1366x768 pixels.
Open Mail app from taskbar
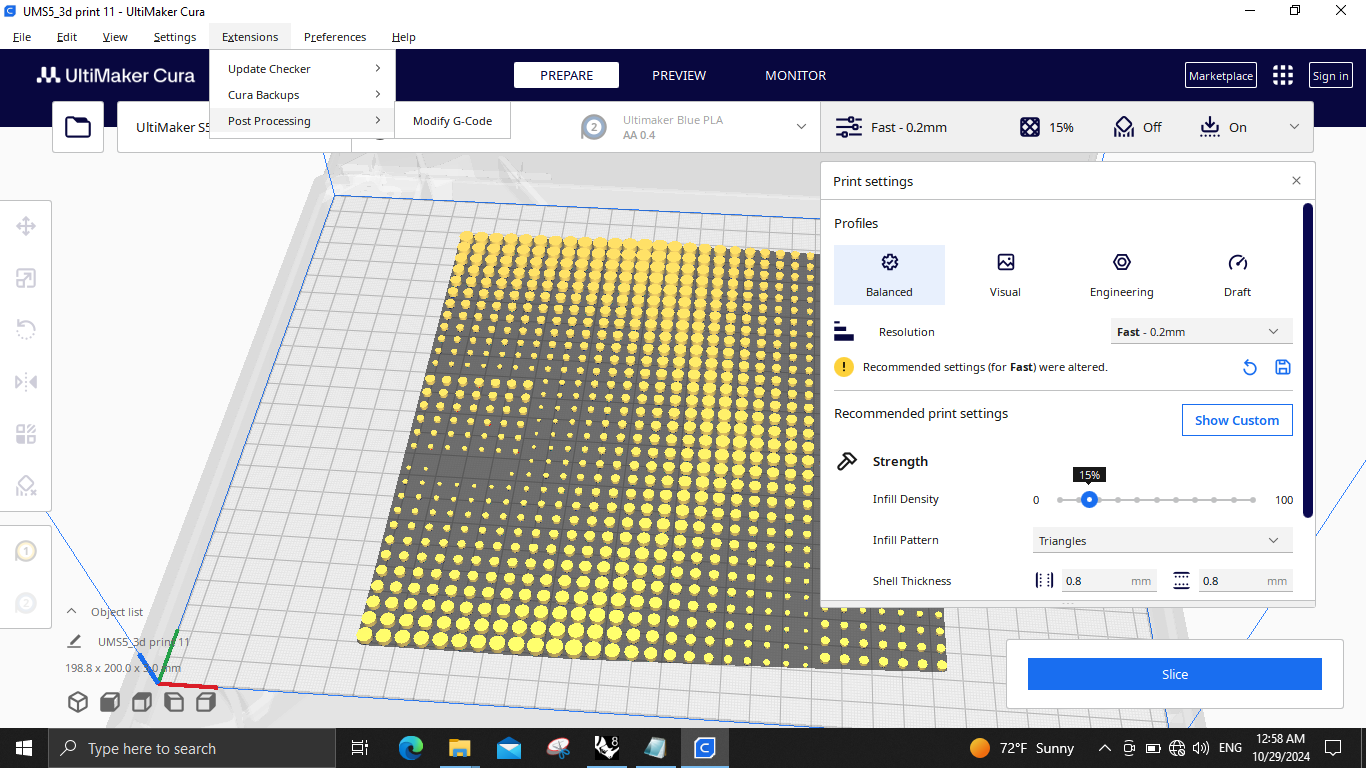coord(509,748)
